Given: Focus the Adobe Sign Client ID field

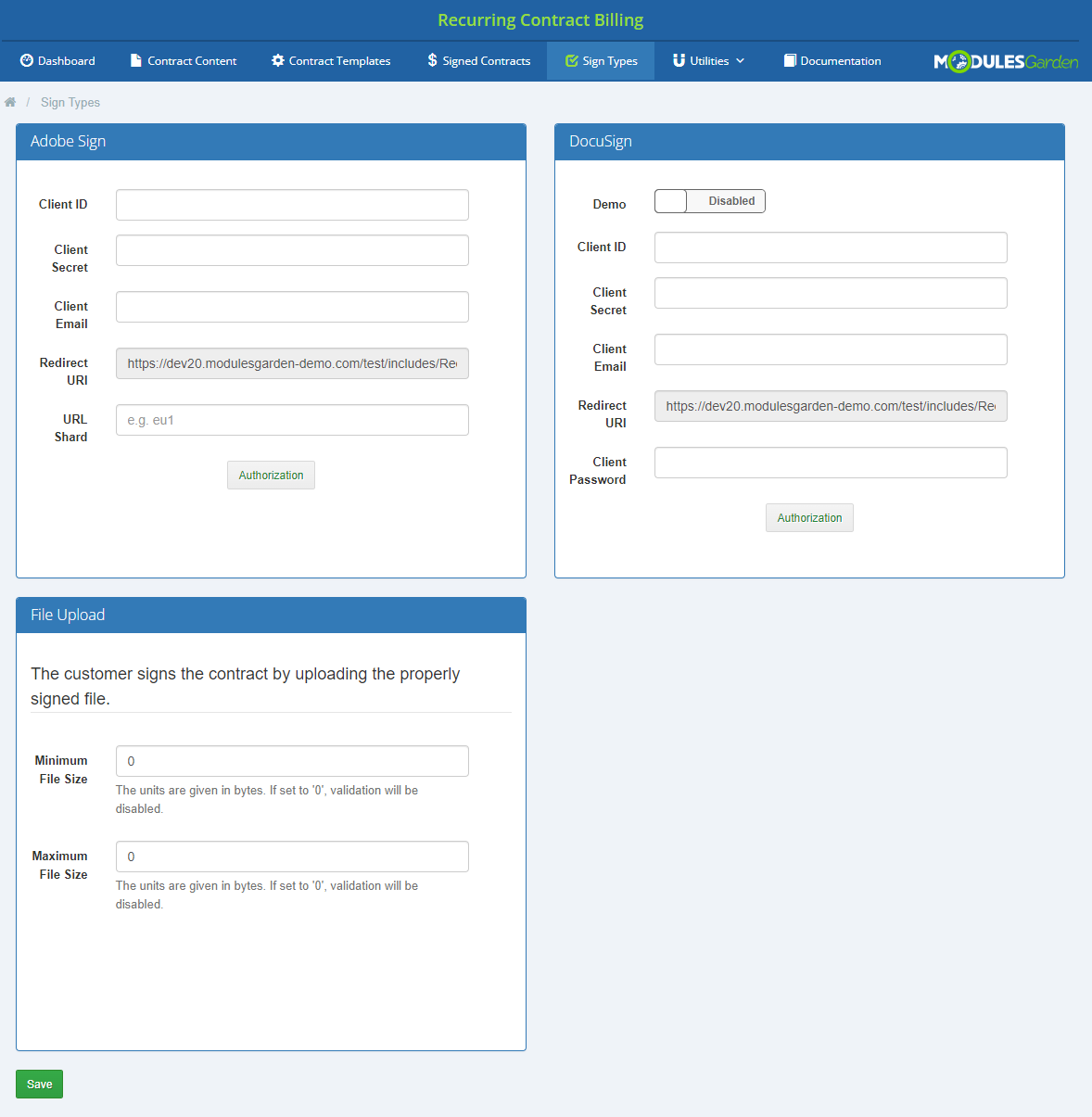Looking at the screenshot, I should [x=292, y=205].
